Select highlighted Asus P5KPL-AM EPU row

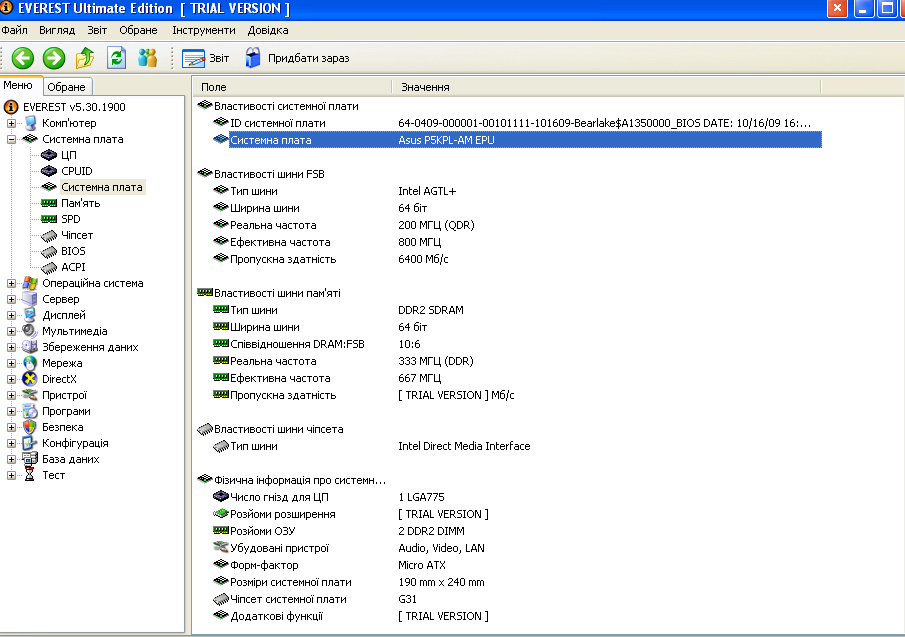[517, 140]
